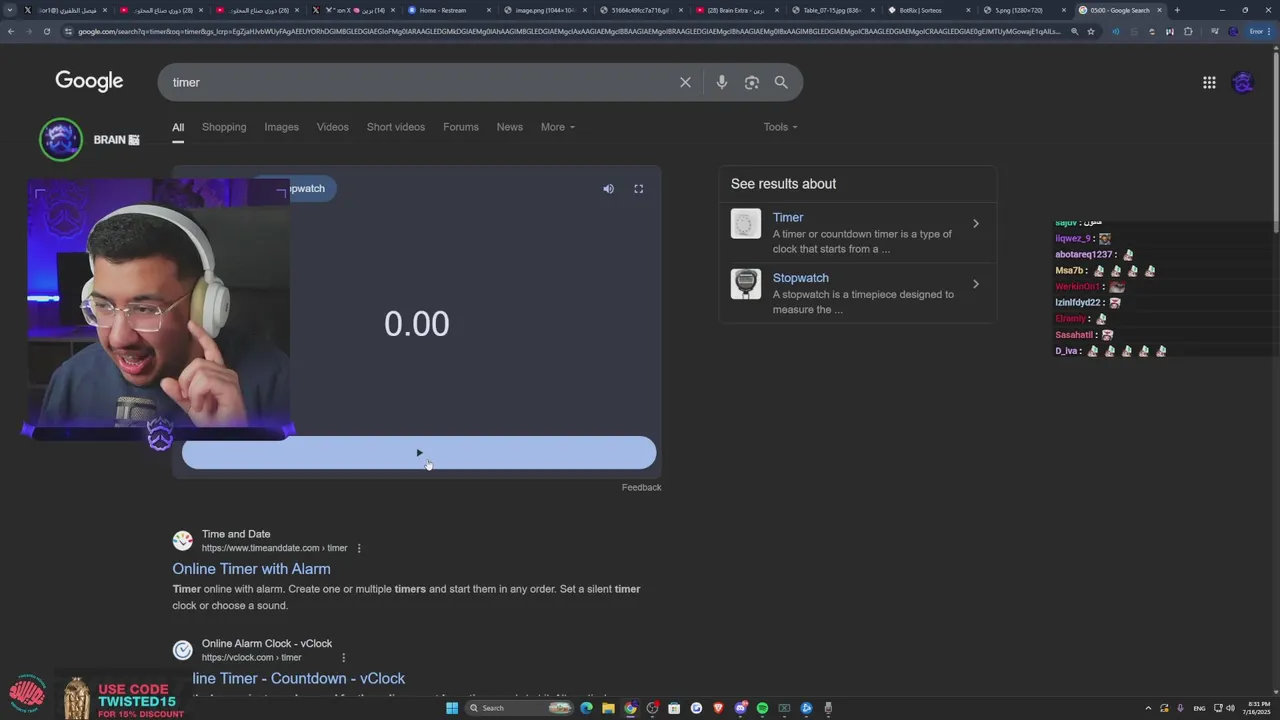Switch to the Videos tab
Image resolution: width=1280 pixels, height=720 pixels.
coord(333,127)
